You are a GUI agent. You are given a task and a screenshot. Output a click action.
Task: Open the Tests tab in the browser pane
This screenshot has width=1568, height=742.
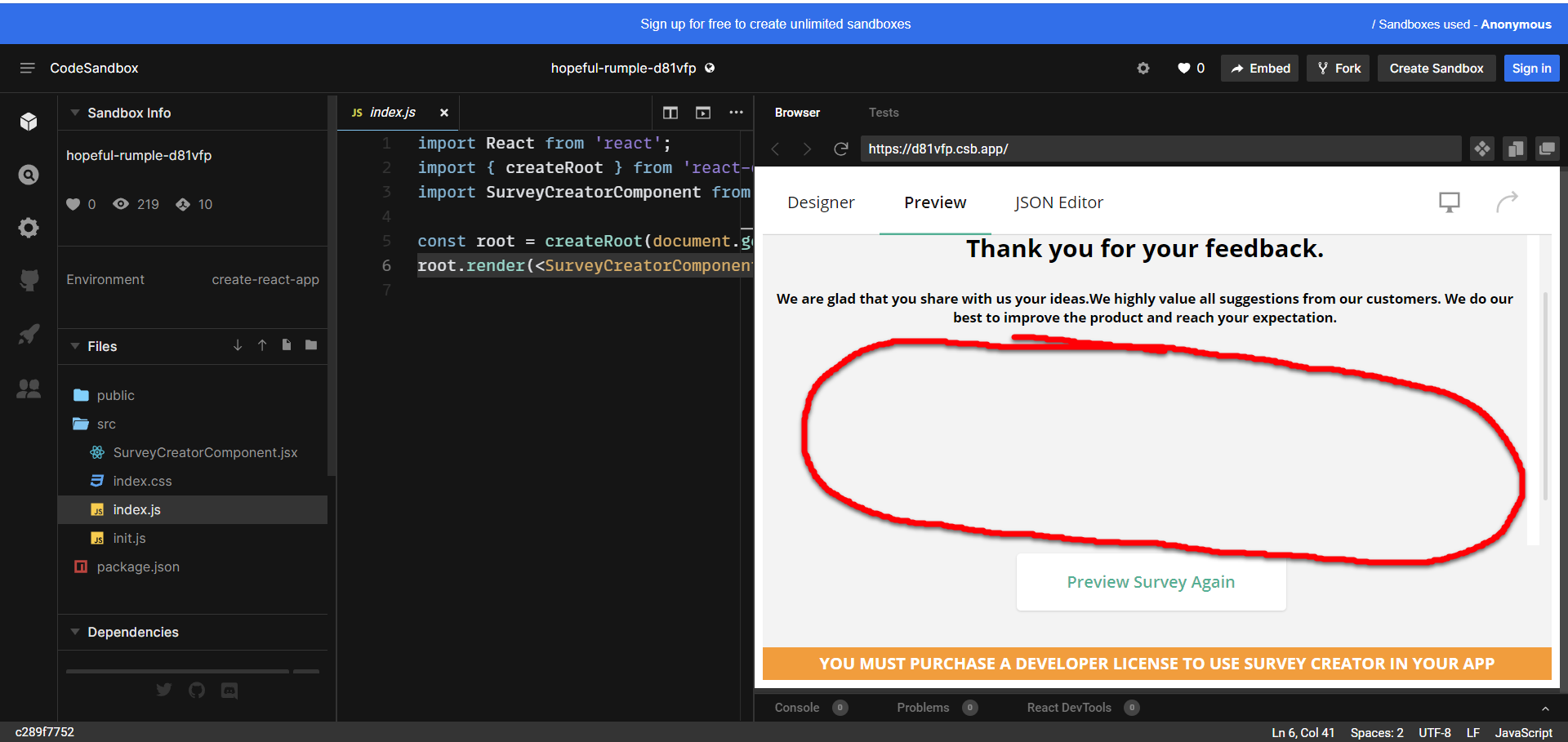coord(884,112)
